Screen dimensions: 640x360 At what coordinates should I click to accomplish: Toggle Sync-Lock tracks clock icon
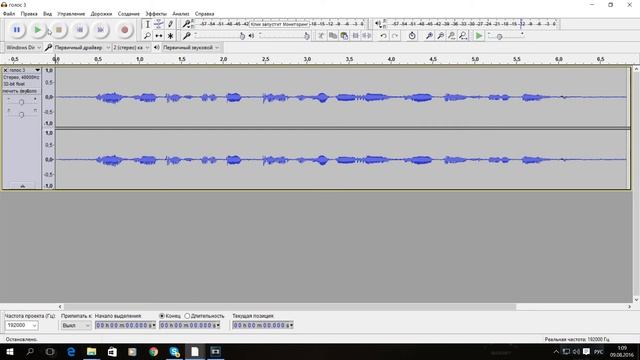point(412,36)
